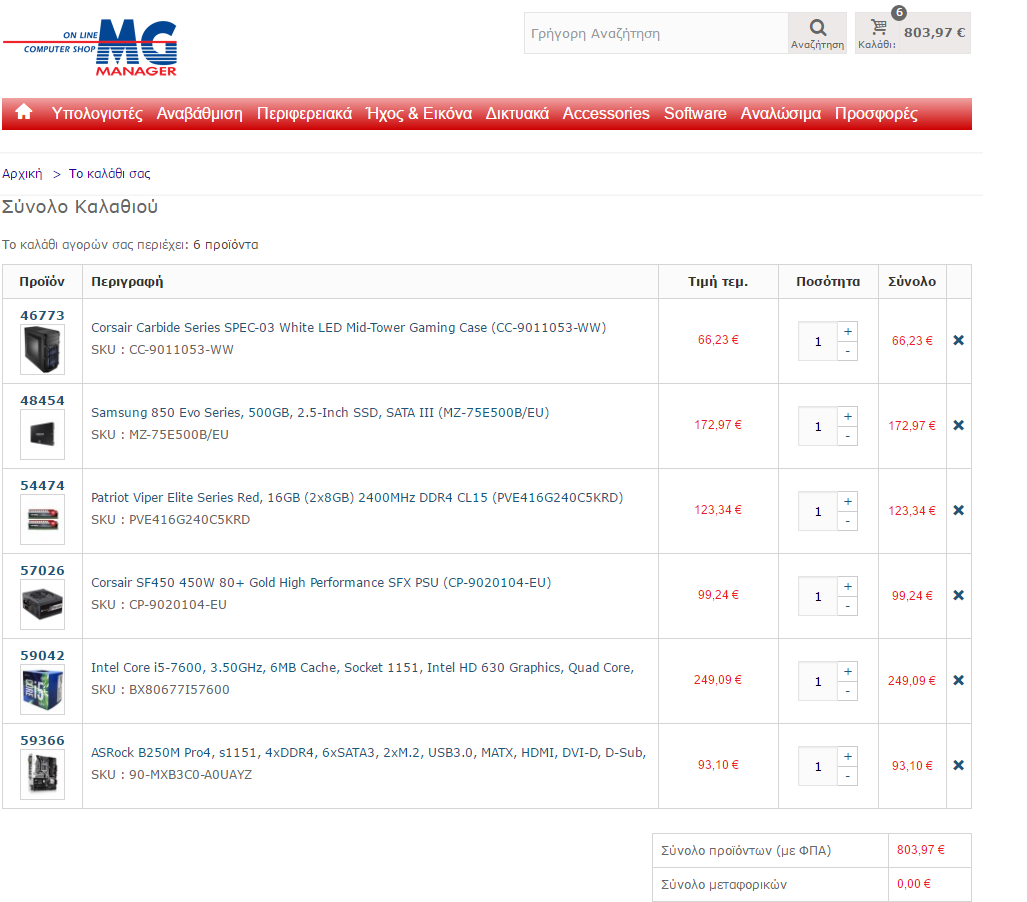1027x902 pixels.
Task: Increase quantity of Corsair Carbide case
Action: [848, 331]
